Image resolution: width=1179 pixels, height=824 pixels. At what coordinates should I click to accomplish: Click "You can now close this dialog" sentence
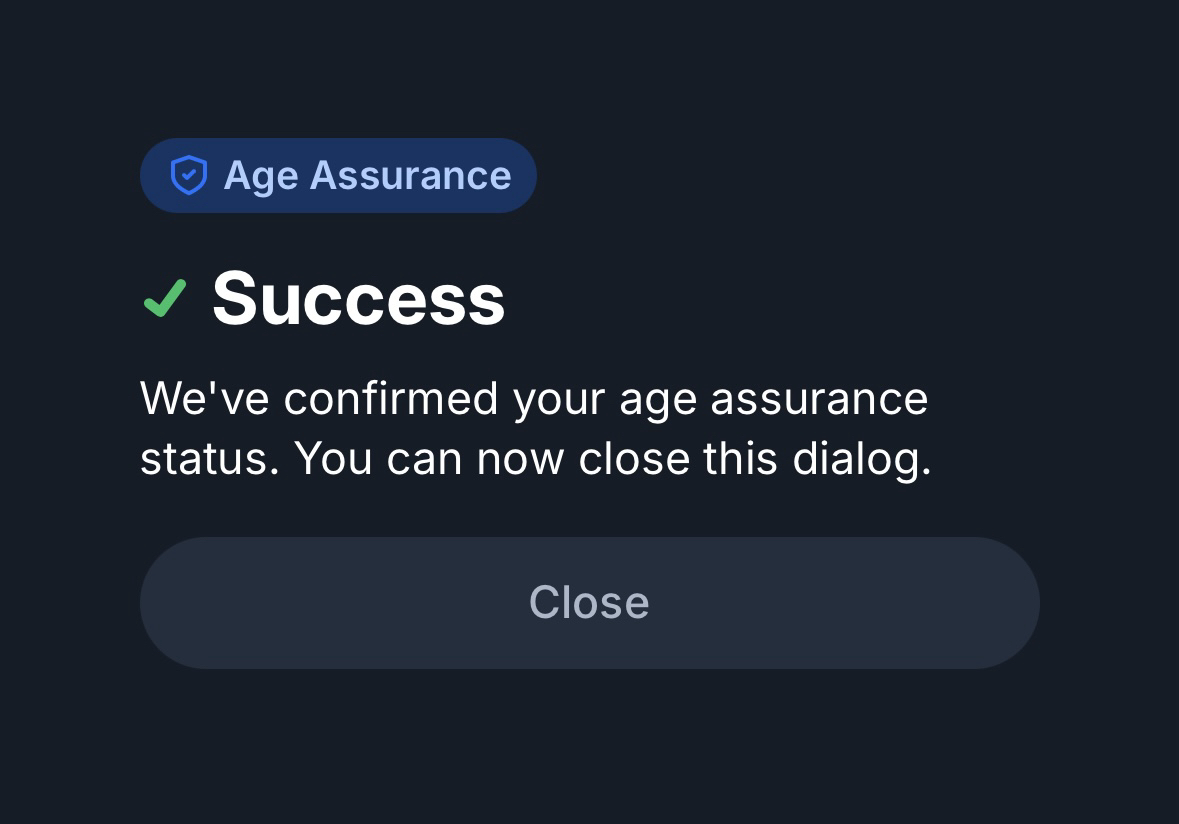point(612,459)
